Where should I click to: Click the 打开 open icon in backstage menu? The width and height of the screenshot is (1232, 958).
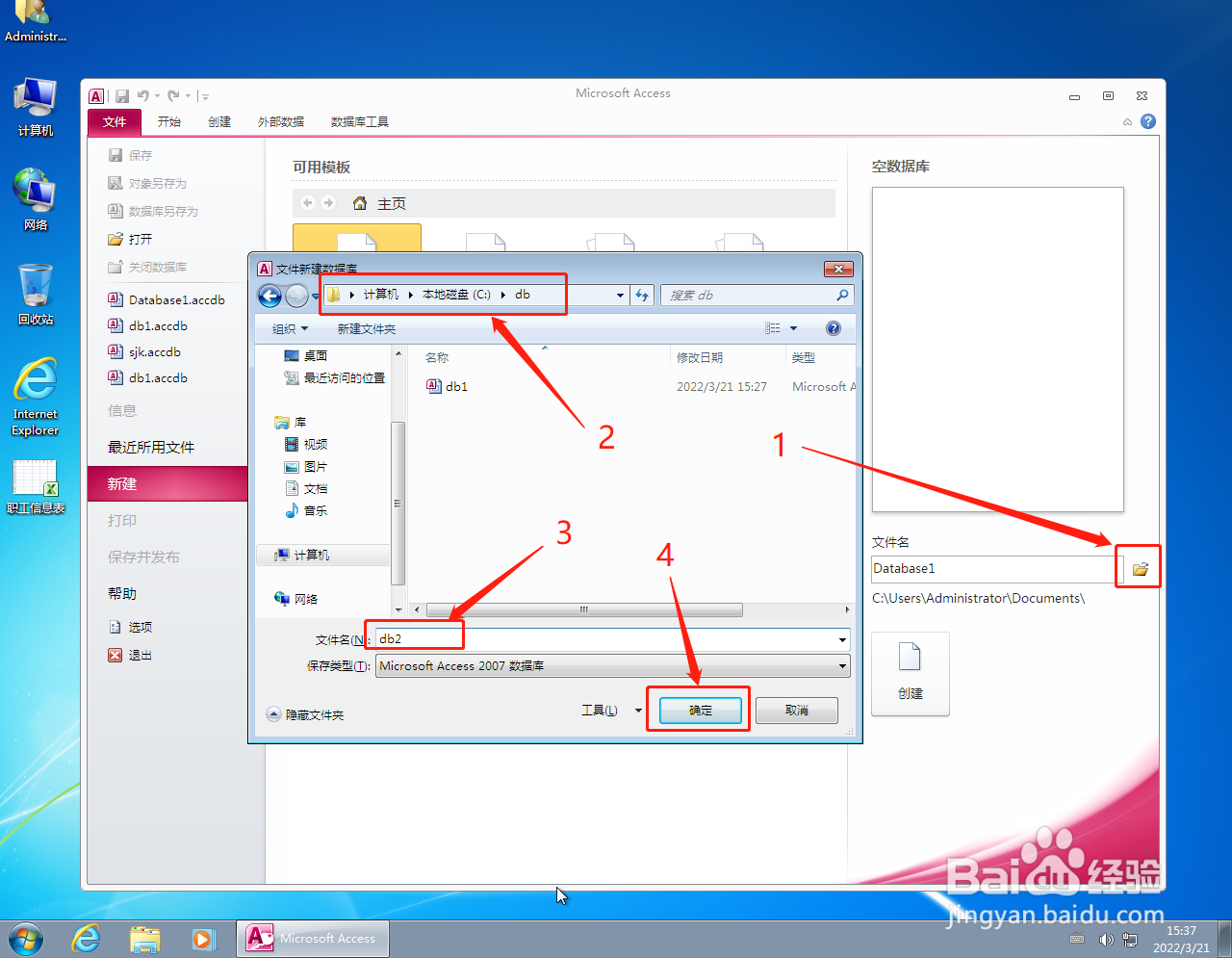pos(115,239)
